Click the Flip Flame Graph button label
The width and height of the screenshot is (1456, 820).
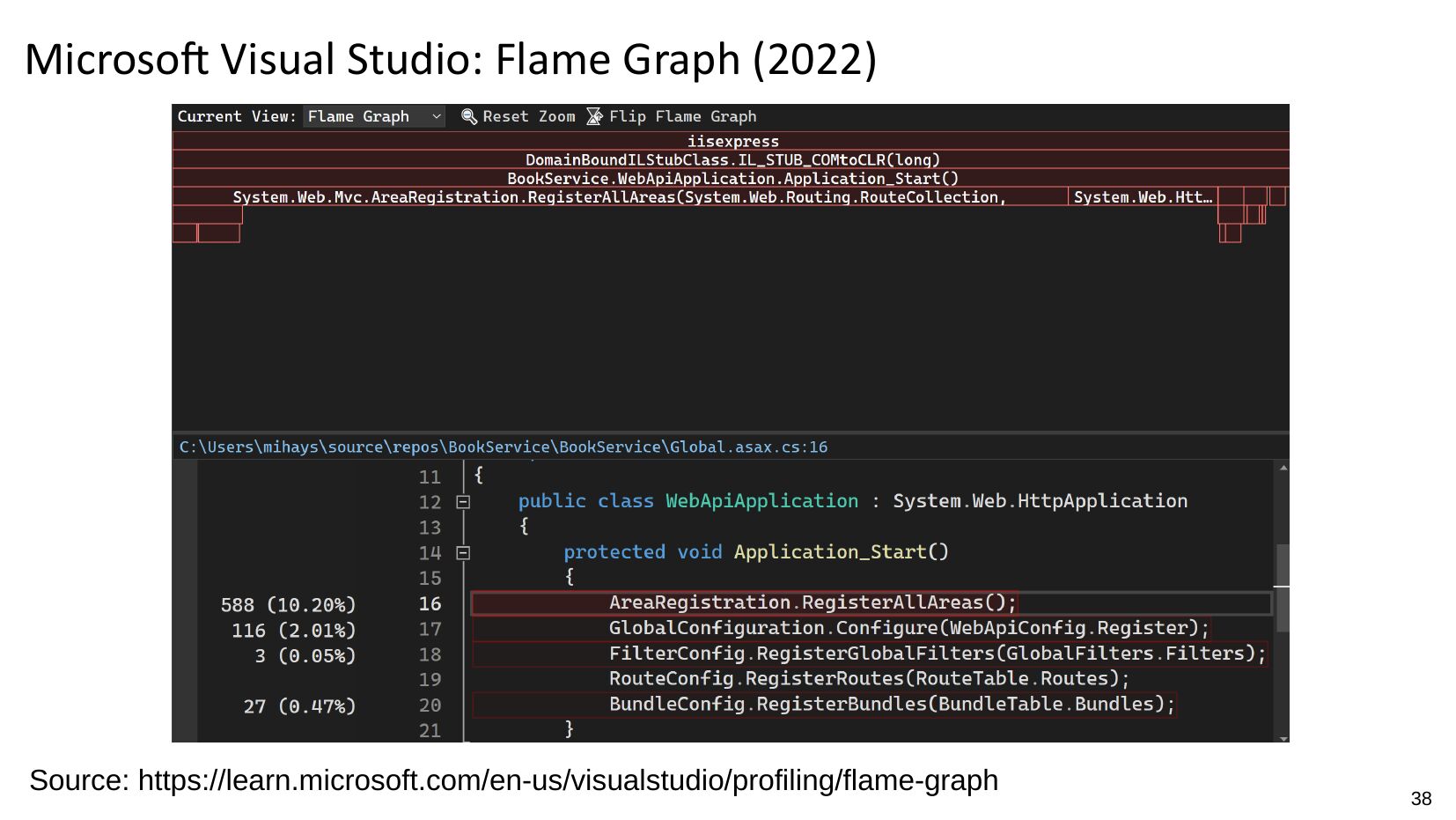(x=682, y=116)
